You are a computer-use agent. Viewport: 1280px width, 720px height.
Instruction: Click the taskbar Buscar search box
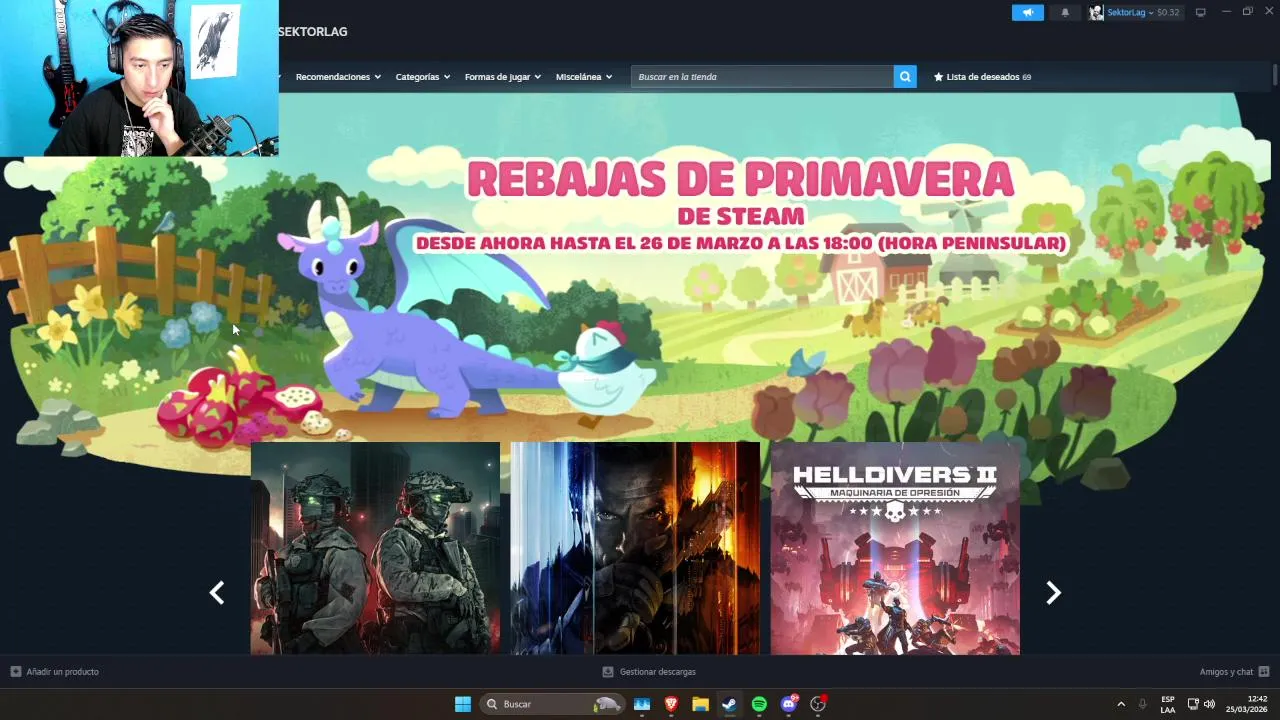click(x=552, y=704)
